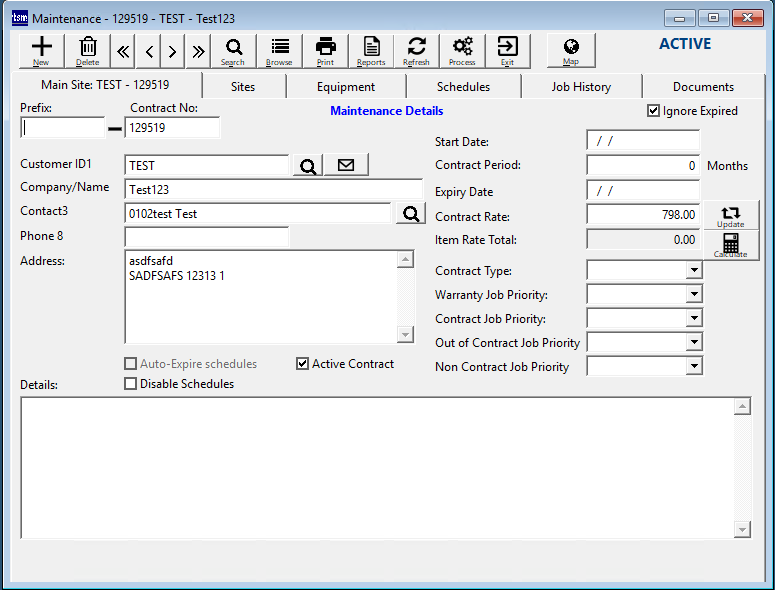Click the New record toolbar icon
775x590 pixels.
(41, 50)
